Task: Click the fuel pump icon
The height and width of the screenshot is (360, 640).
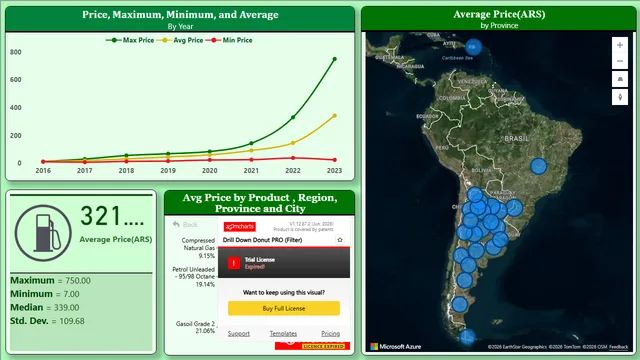Action: point(43,233)
